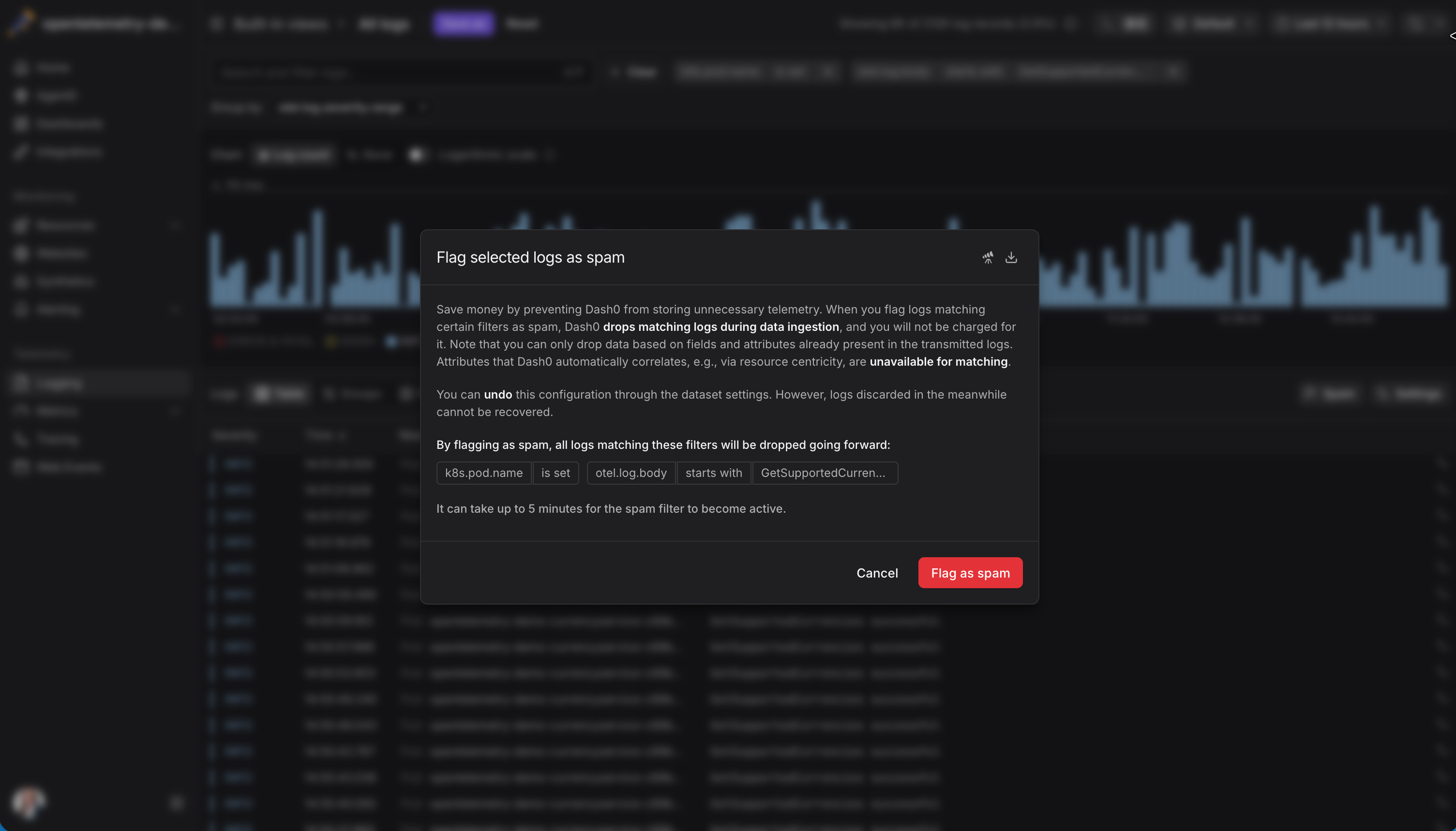Open Home from the sidebar icon
1456x831 pixels.
(x=21, y=68)
